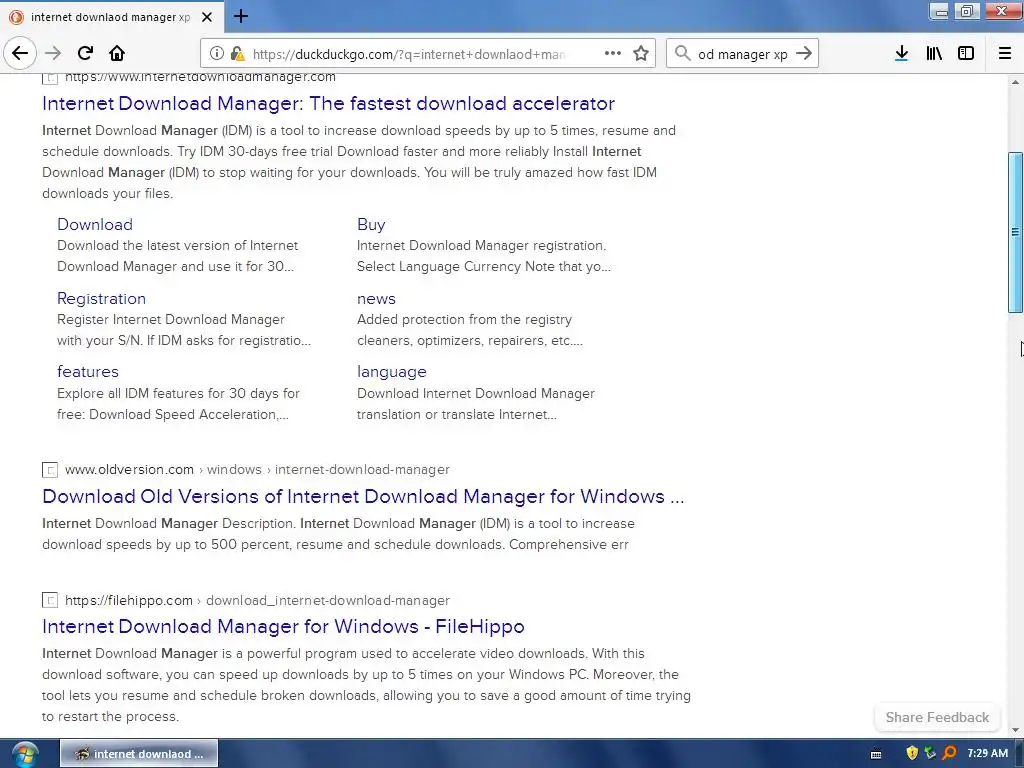Viewport: 1024px width, 768px height.
Task: Click the network status tray icon
Action: pos(930,753)
